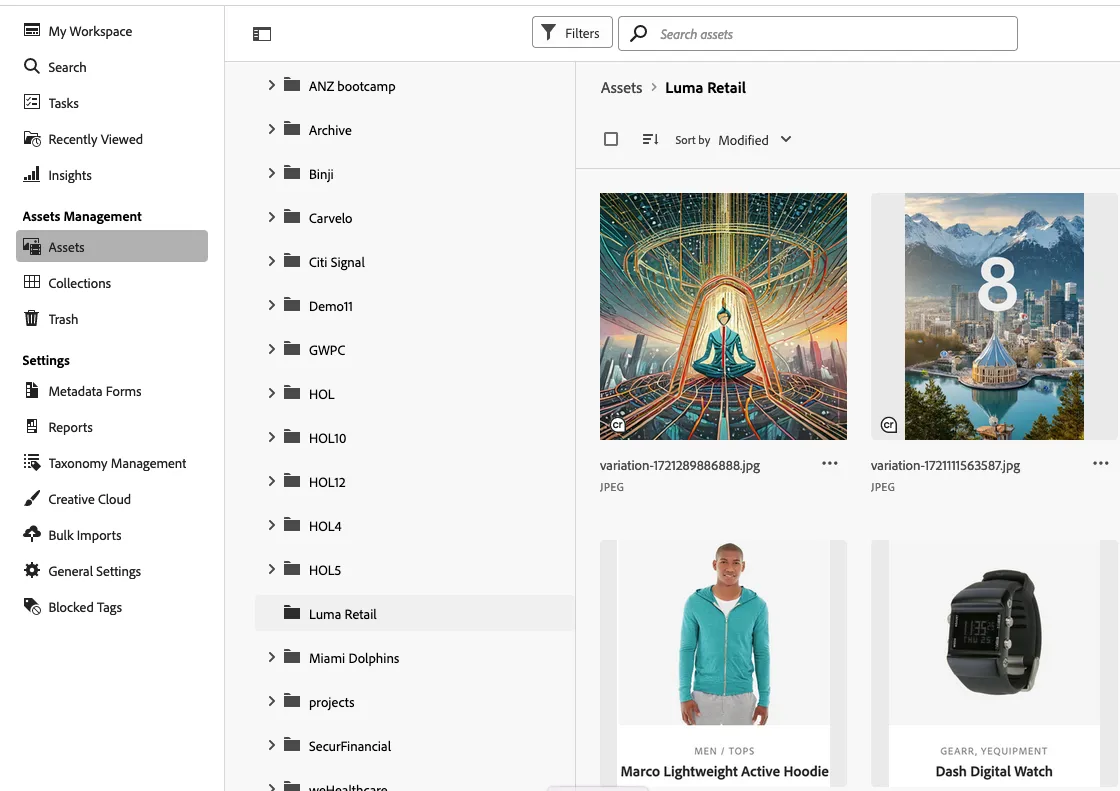Open the Dash Digital Watch thumbnail
The height and width of the screenshot is (791, 1120).
tap(994, 664)
